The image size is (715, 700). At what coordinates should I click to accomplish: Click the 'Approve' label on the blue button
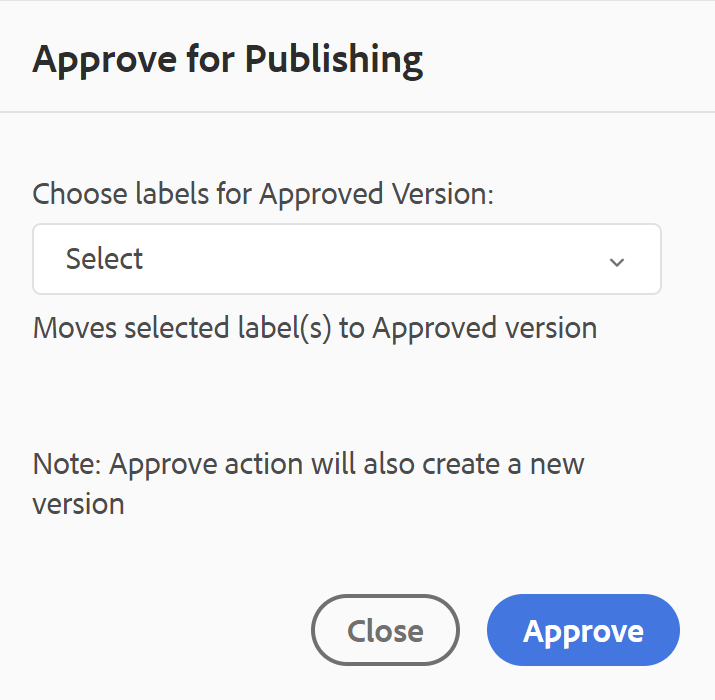[x=583, y=631]
